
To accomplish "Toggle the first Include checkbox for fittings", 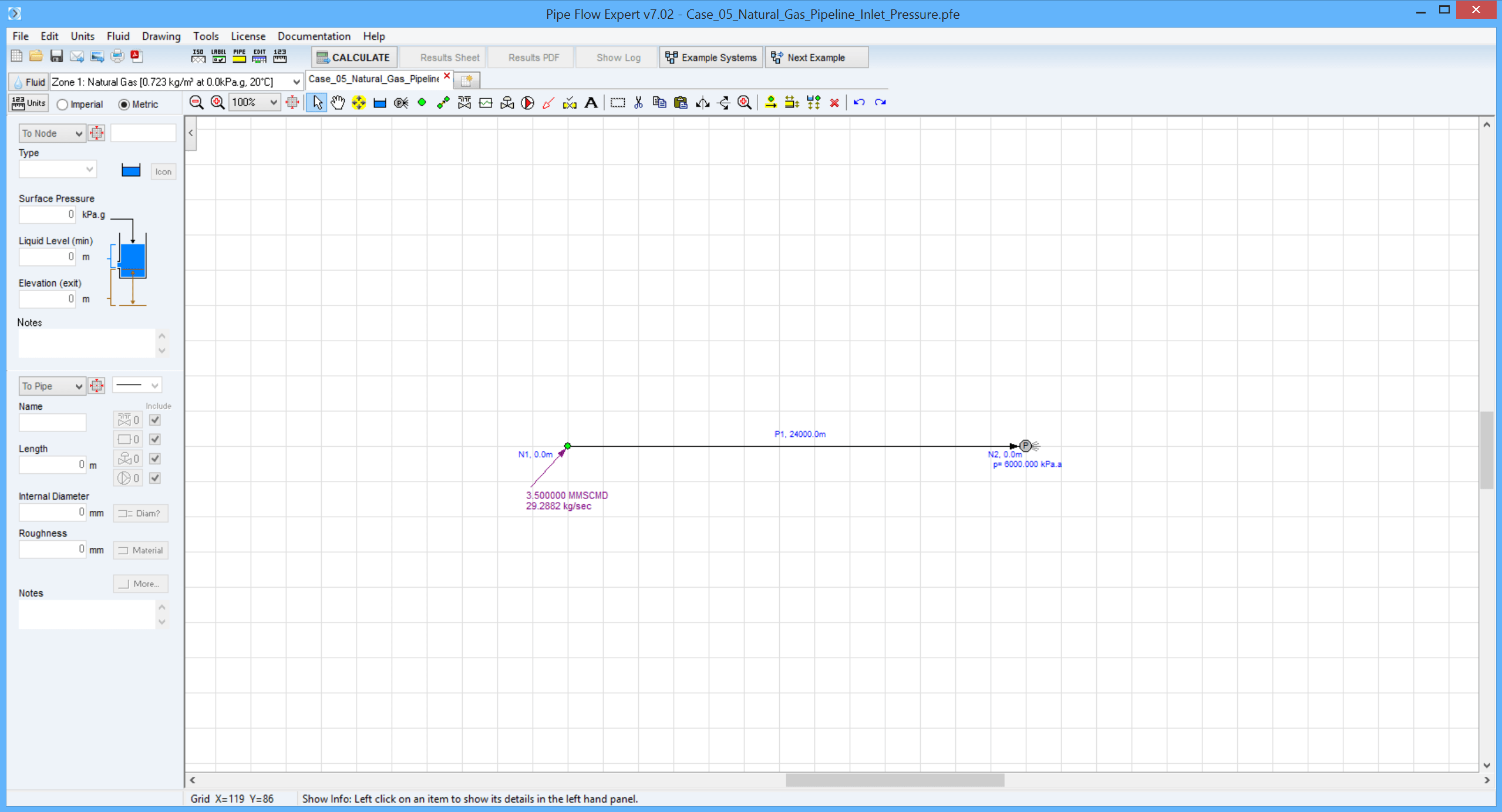I will [155, 420].
